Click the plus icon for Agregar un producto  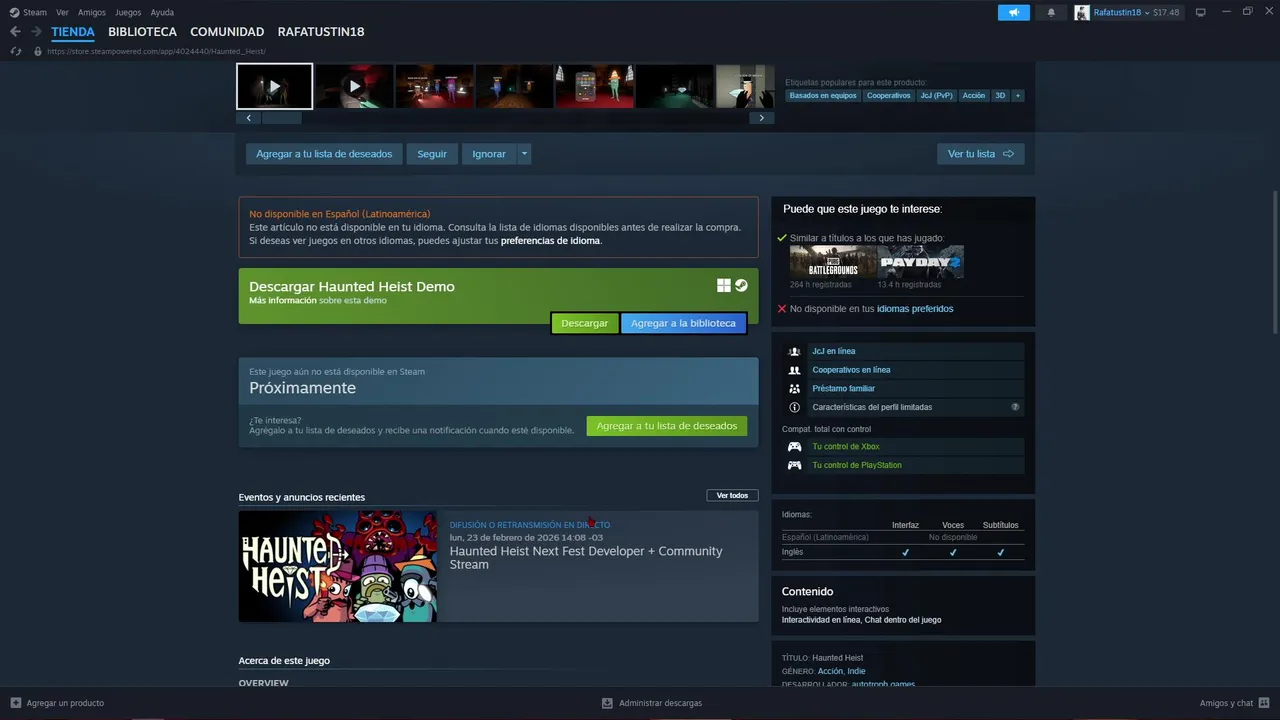point(15,703)
